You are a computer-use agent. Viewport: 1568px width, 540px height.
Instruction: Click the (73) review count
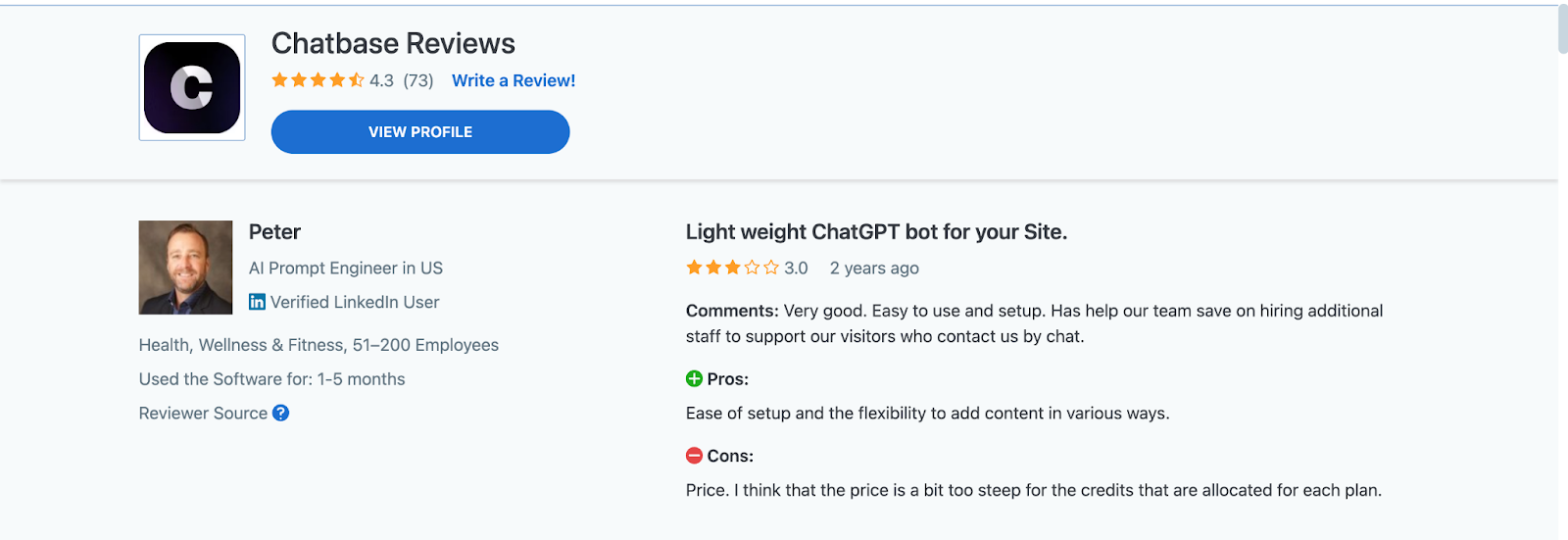point(418,80)
